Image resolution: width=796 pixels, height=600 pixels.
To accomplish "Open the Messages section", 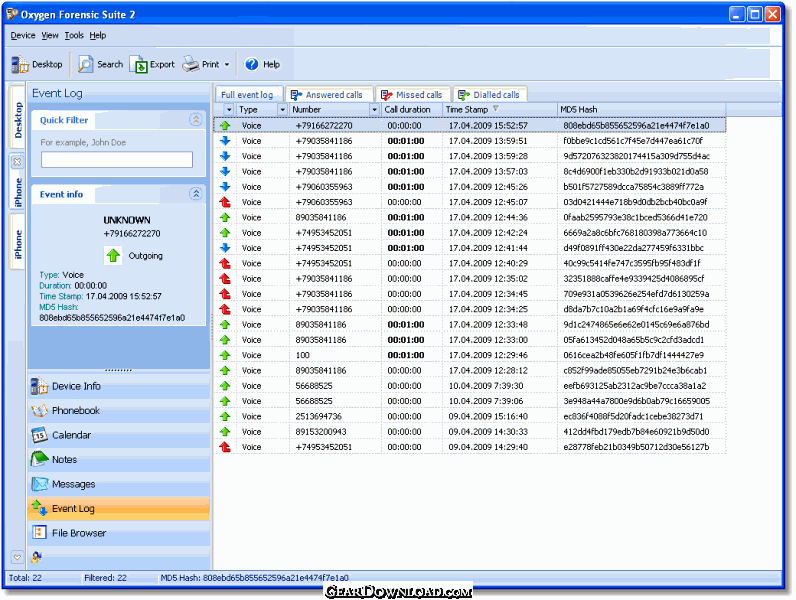I will tap(118, 484).
